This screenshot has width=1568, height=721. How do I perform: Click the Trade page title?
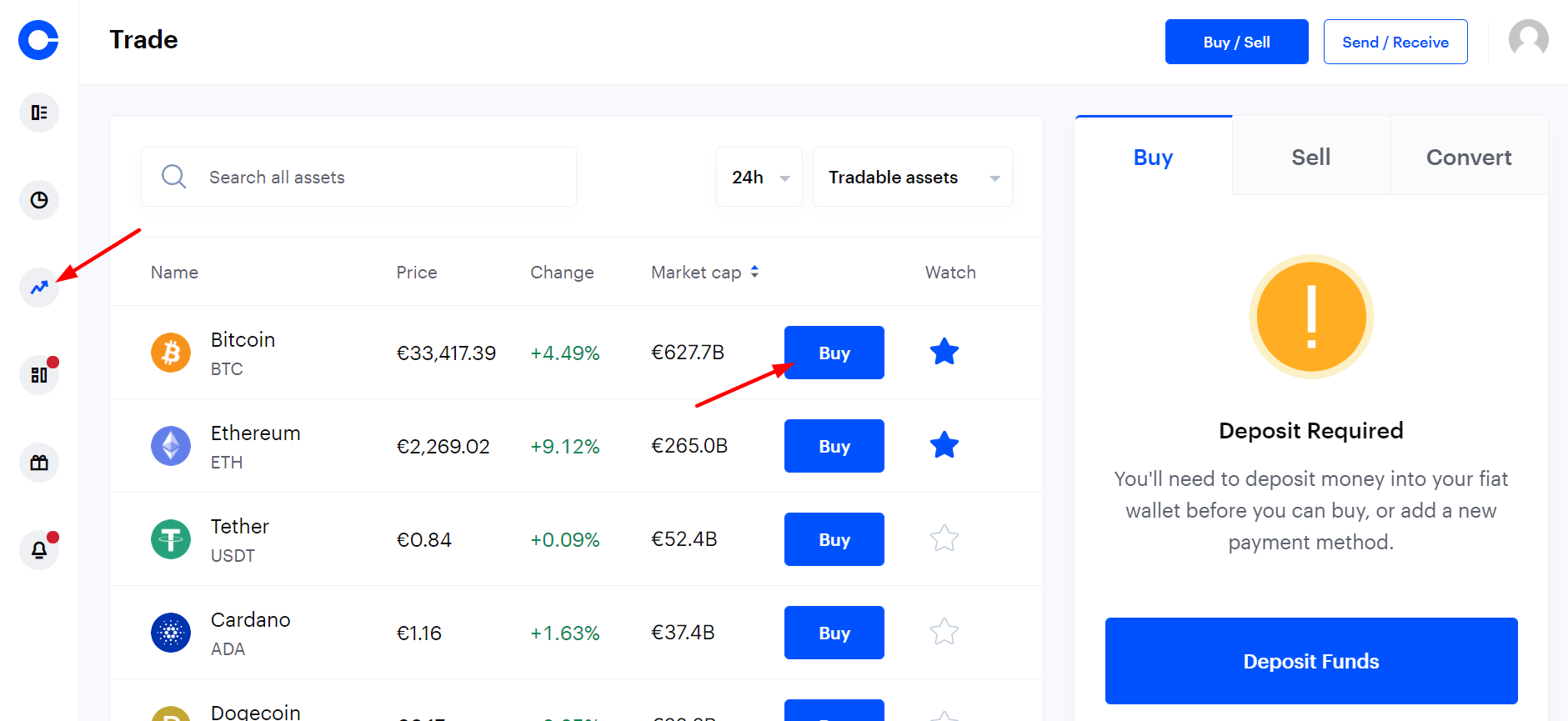point(143,40)
